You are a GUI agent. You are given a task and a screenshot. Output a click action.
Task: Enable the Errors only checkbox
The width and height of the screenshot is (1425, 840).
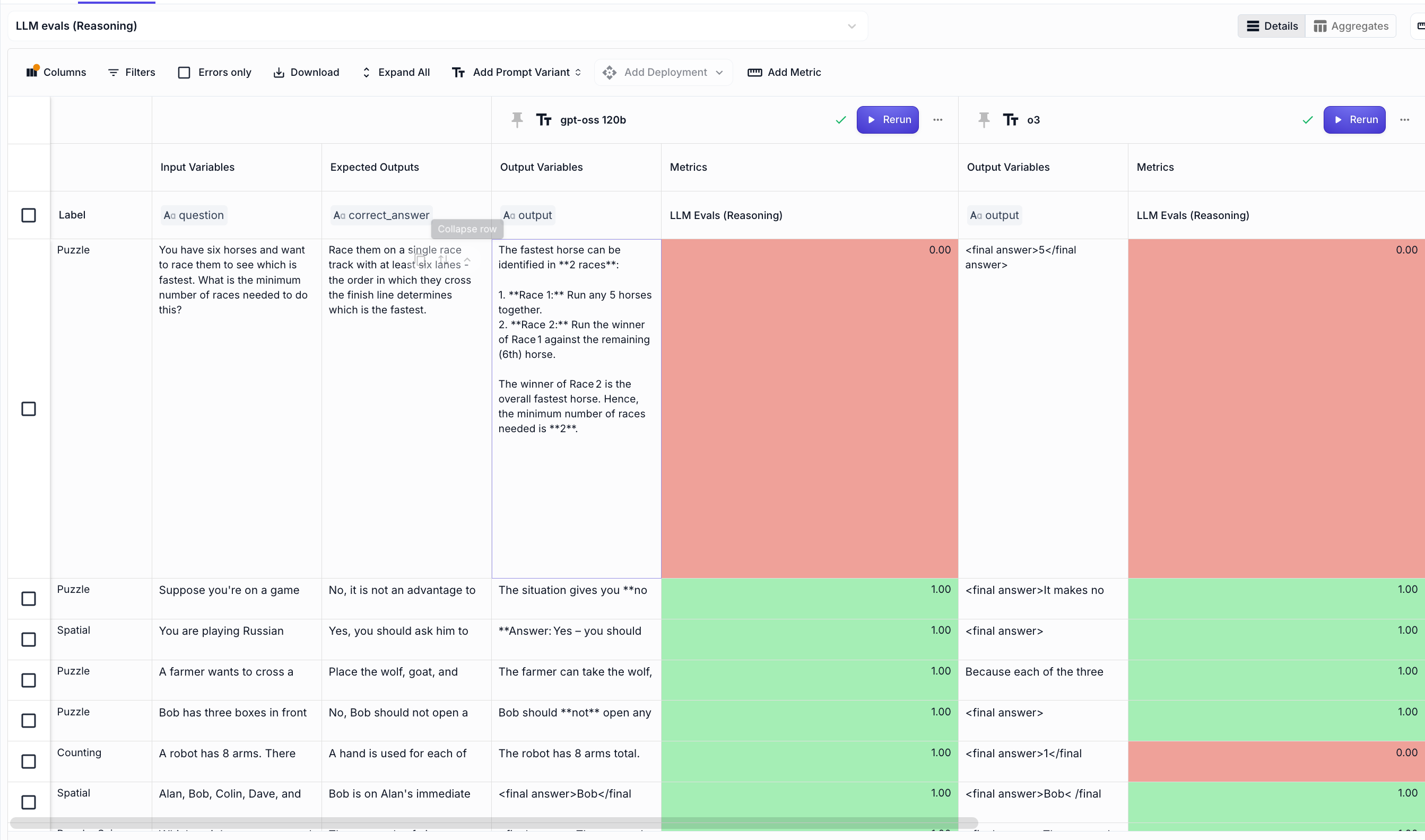pyautogui.click(x=184, y=73)
